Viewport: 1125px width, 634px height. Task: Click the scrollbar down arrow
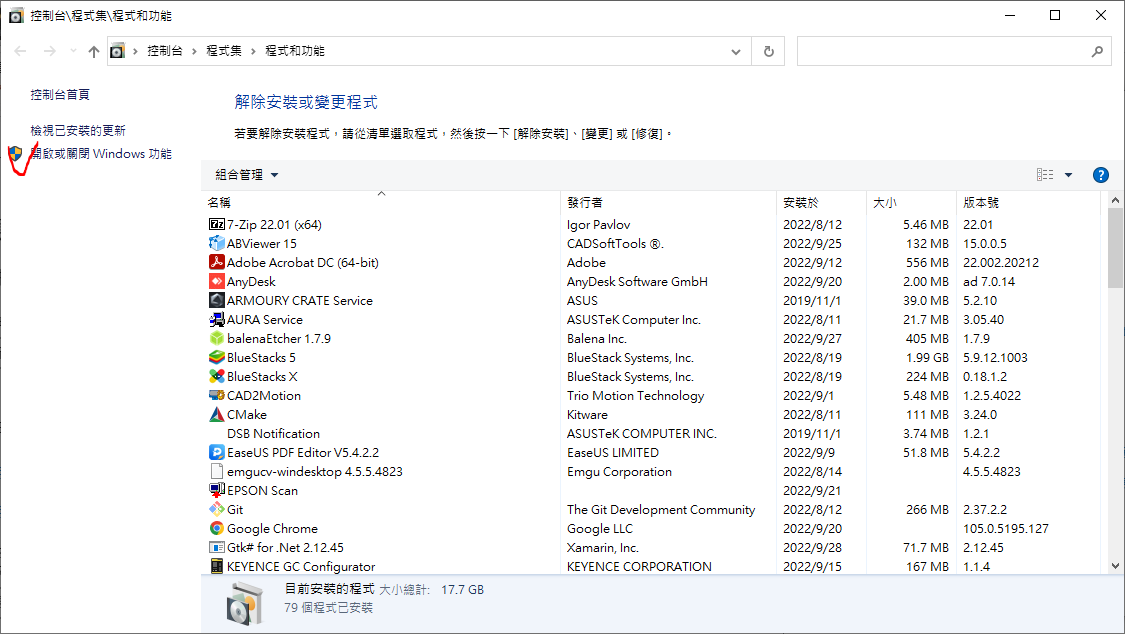(x=1115, y=566)
